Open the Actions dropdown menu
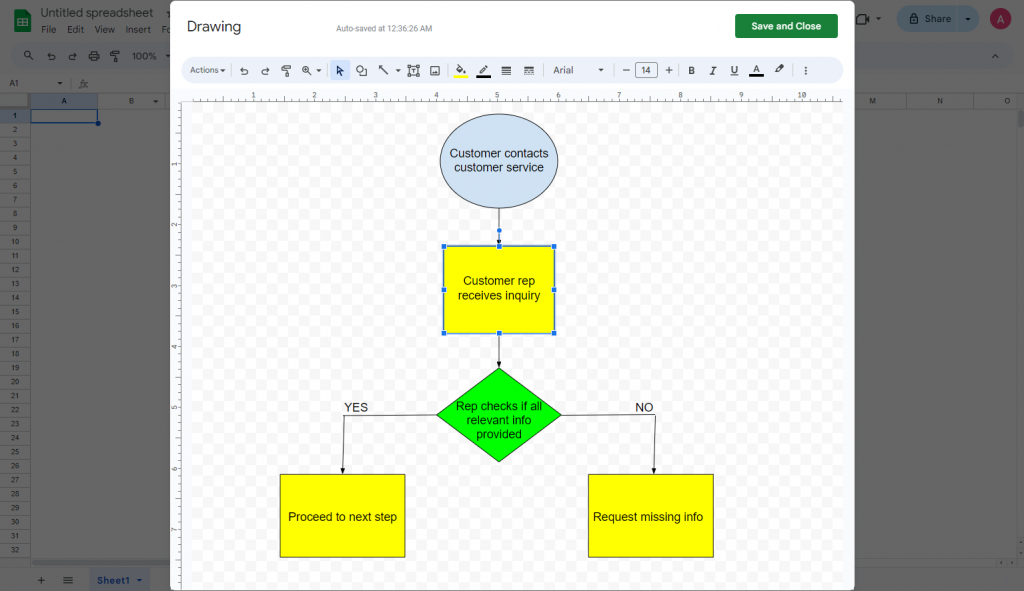1024x591 pixels. tap(207, 71)
